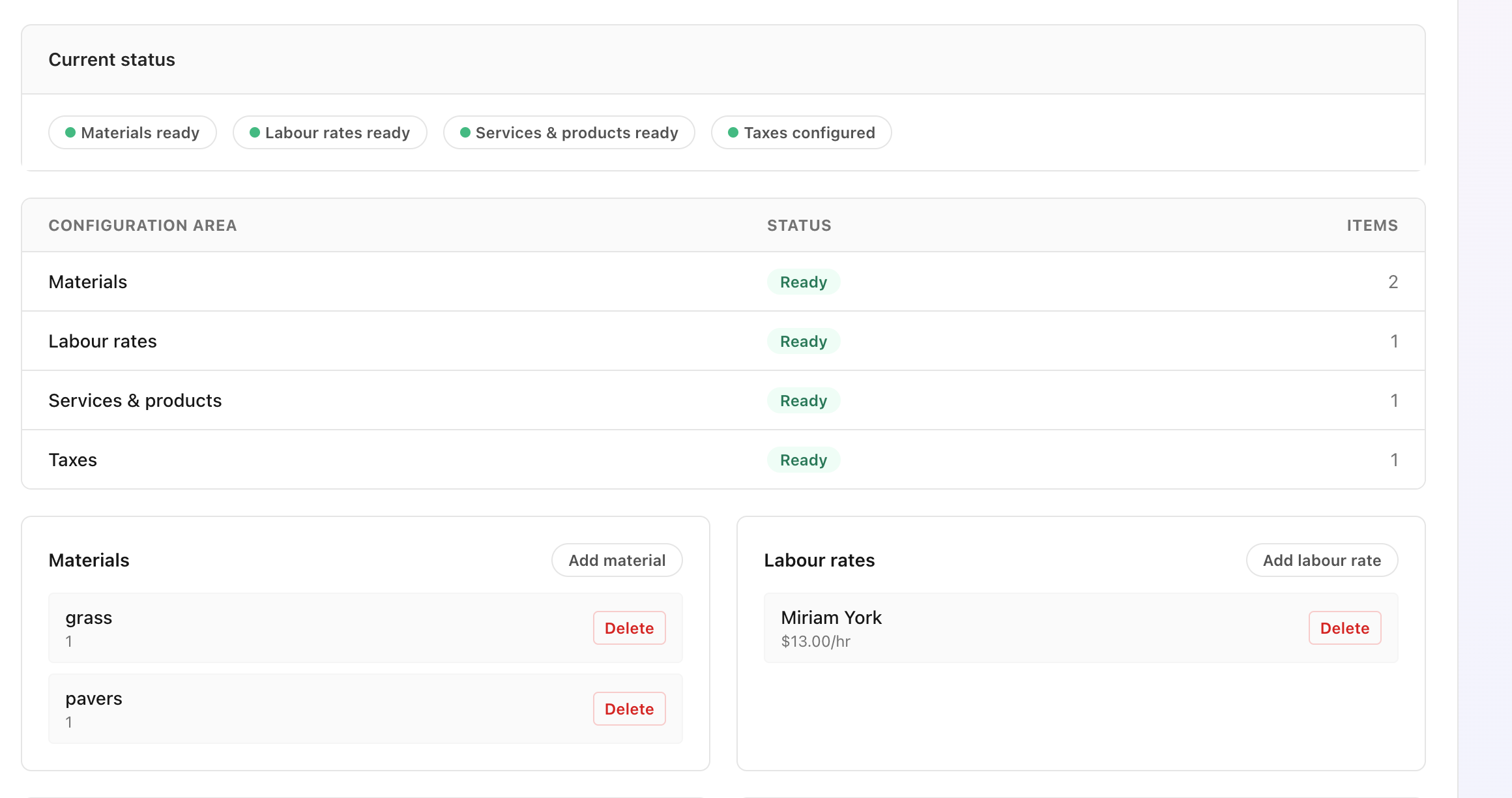
Task: Delete the pavers material
Action: [629, 709]
